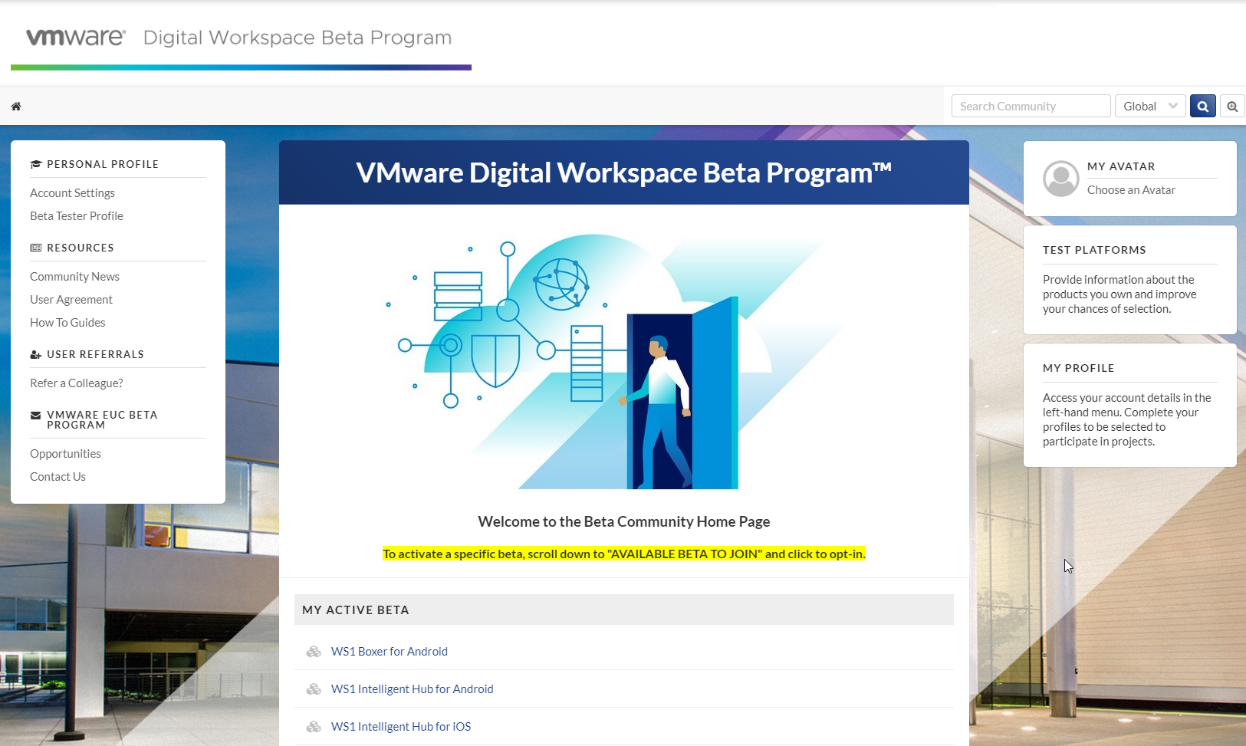
Task: Click the graduation cap icon beside Personal Profile
Action: click(x=35, y=163)
